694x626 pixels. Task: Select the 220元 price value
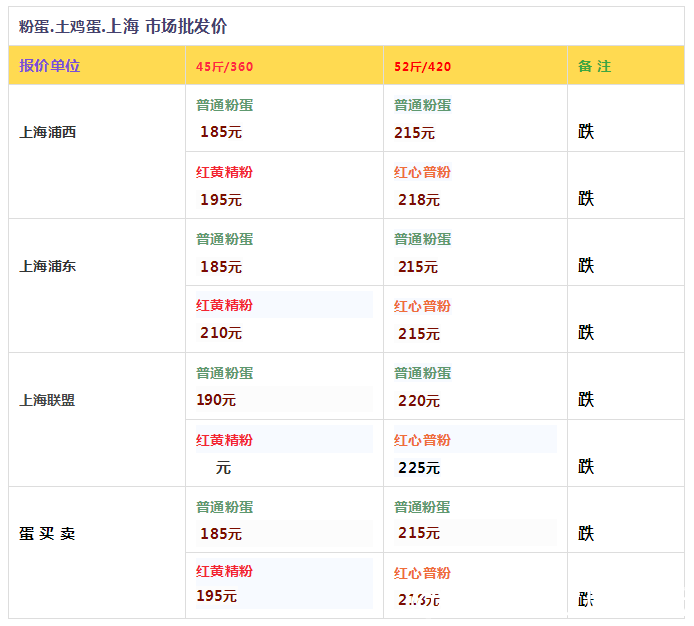418,401
